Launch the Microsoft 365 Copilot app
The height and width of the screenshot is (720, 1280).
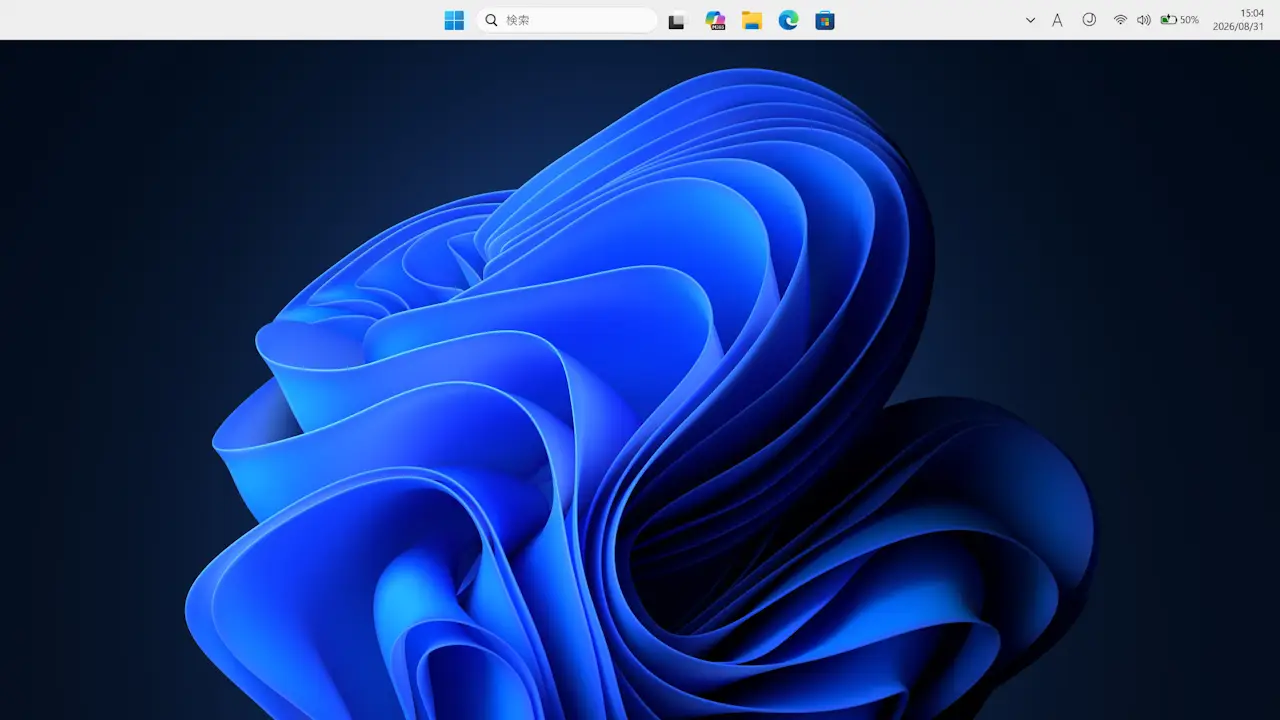[x=715, y=20]
